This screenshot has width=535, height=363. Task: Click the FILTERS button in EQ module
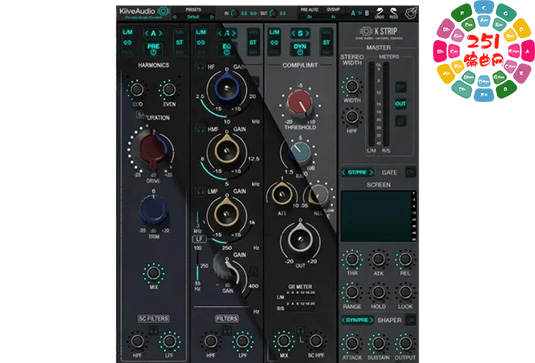(227, 319)
